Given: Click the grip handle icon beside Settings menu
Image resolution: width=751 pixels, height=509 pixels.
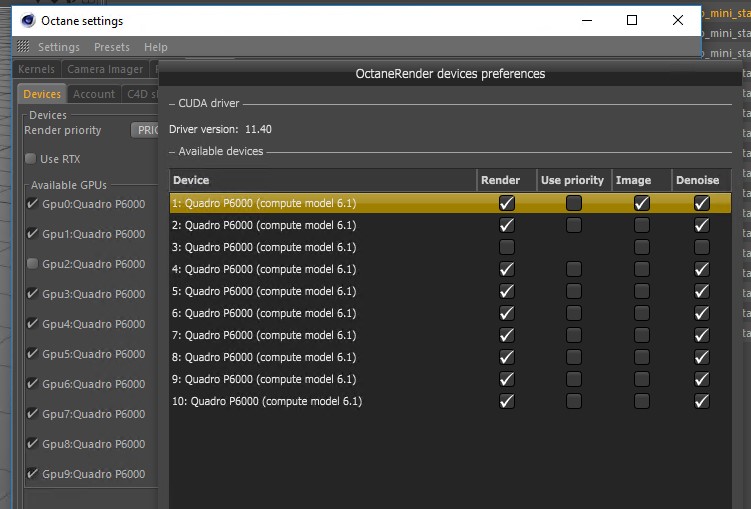Looking at the screenshot, I should coord(23,46).
